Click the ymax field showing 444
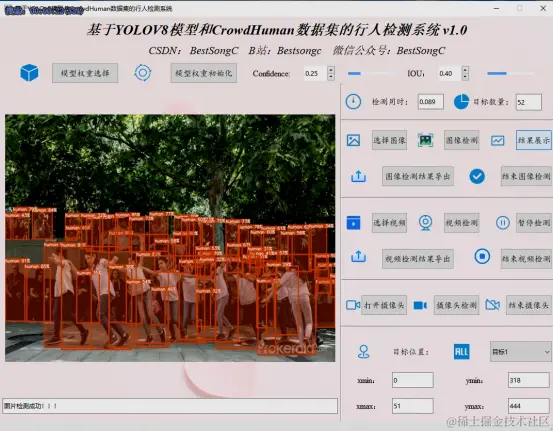554x432 pixels. tap(529, 406)
